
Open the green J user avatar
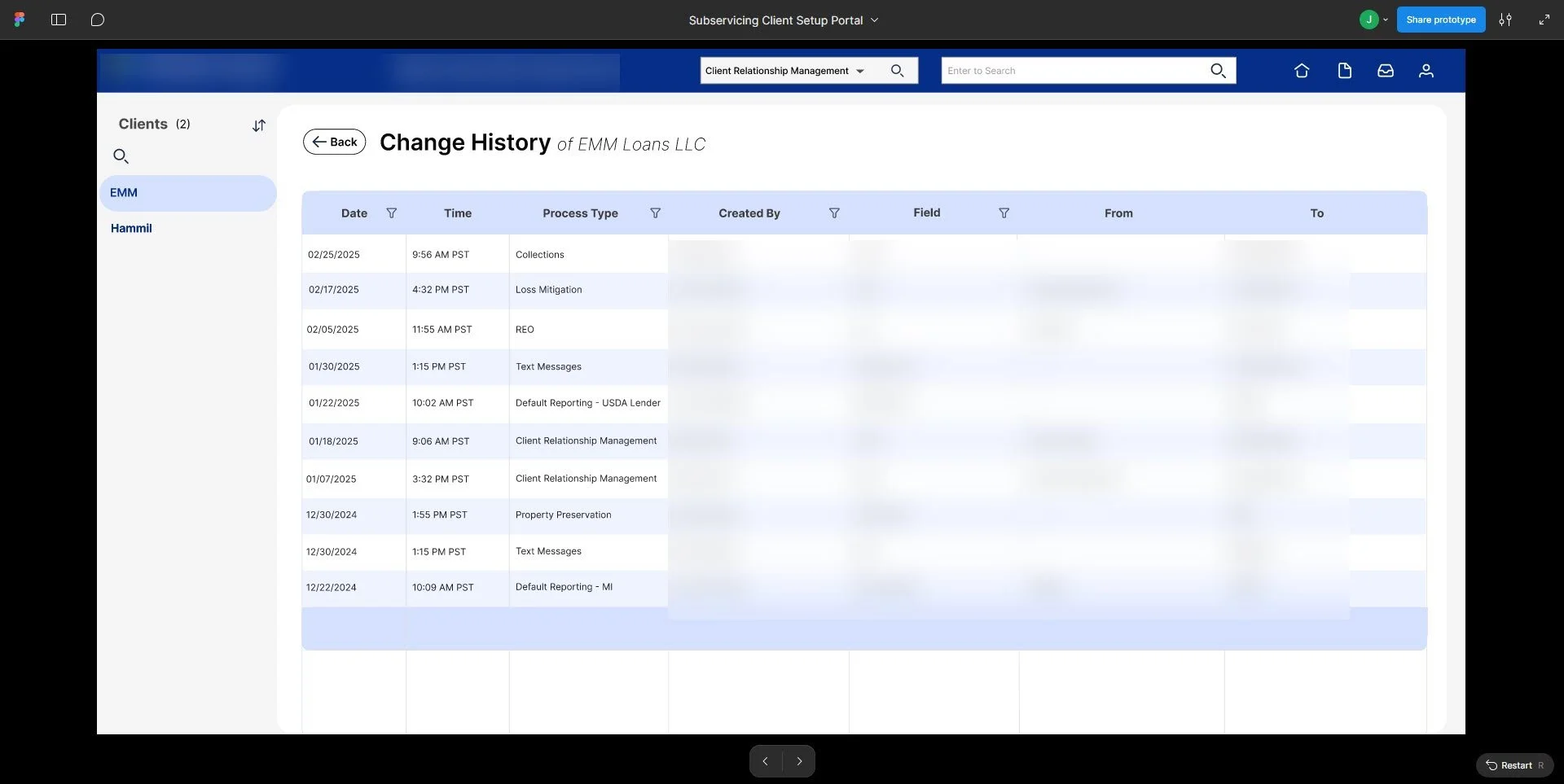(1368, 20)
